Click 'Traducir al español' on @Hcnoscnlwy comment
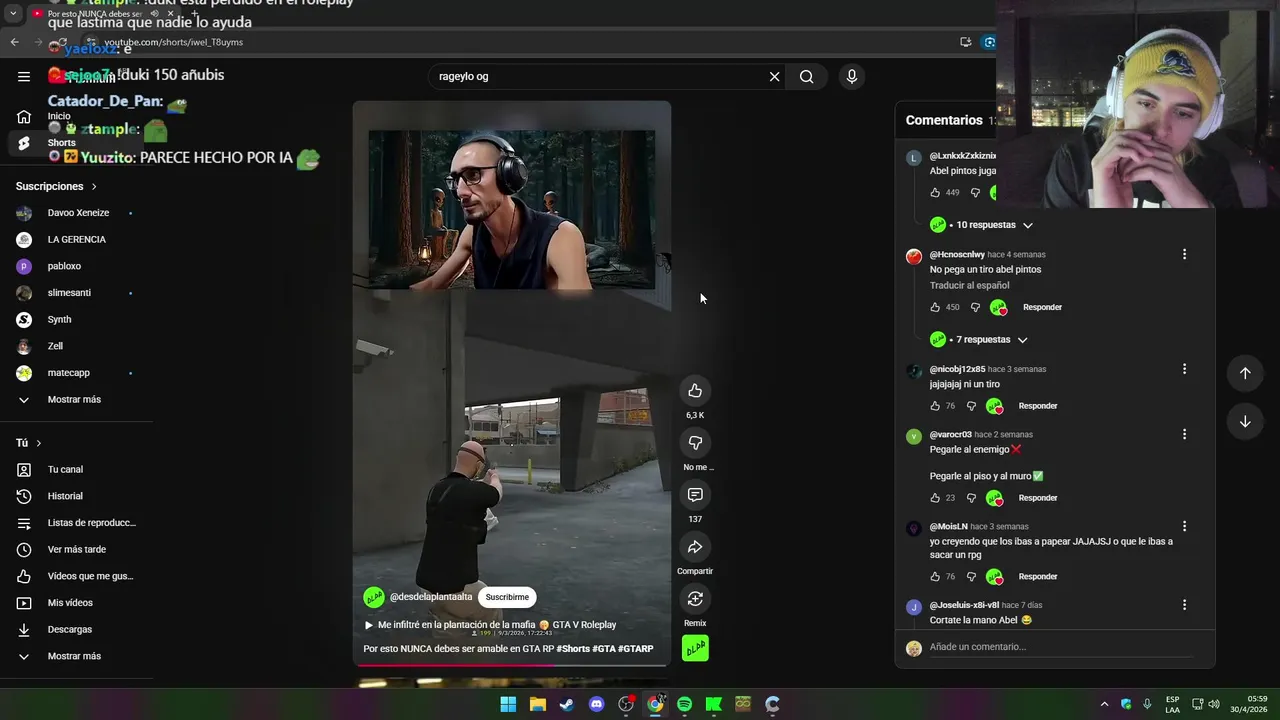Viewport: 1280px width, 720px height. coord(969,286)
